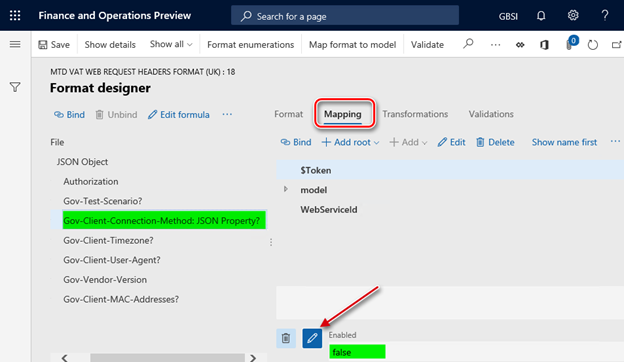Viewport: 624px width, 362px height.
Task: Click the Search for a page field
Action: (345, 16)
